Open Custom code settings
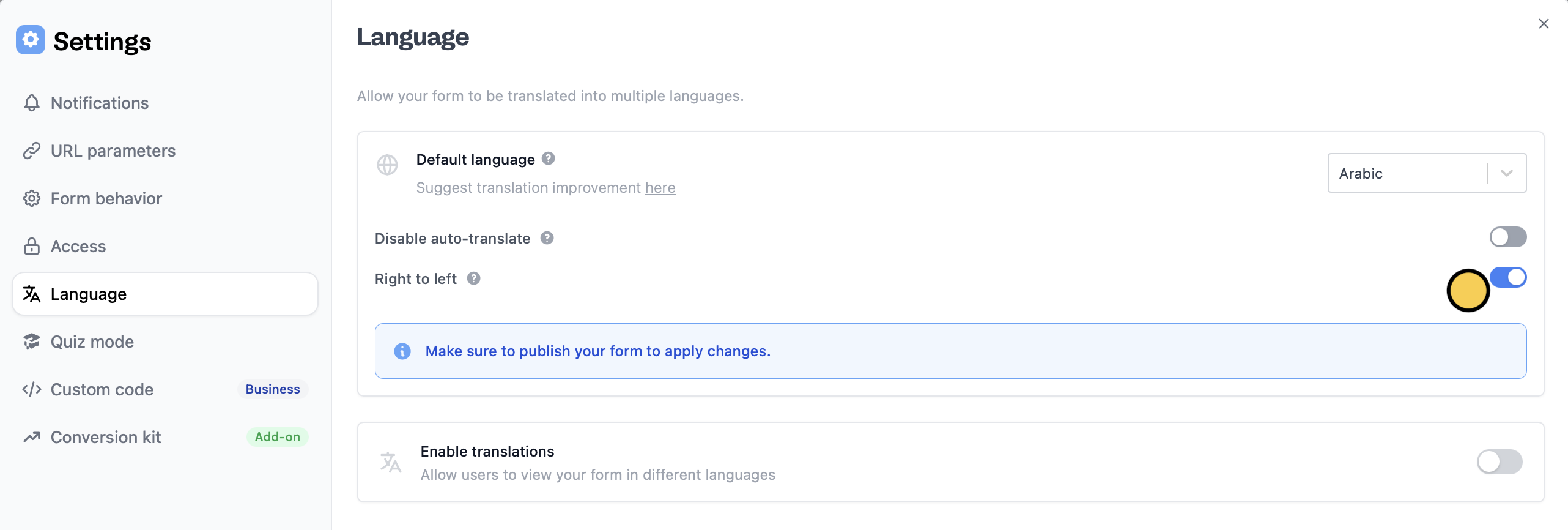The height and width of the screenshot is (530, 1568). point(165,389)
